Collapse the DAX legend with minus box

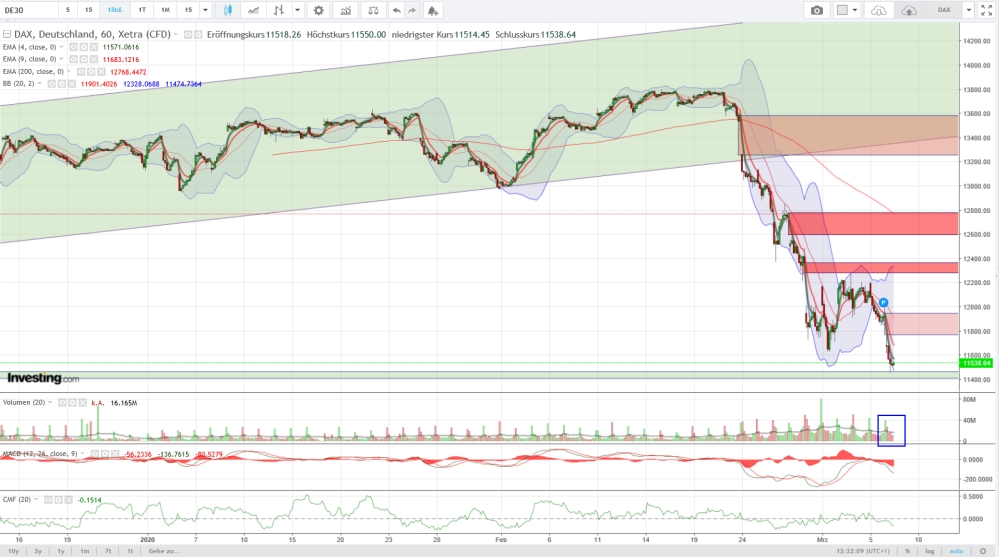[x=7, y=34]
